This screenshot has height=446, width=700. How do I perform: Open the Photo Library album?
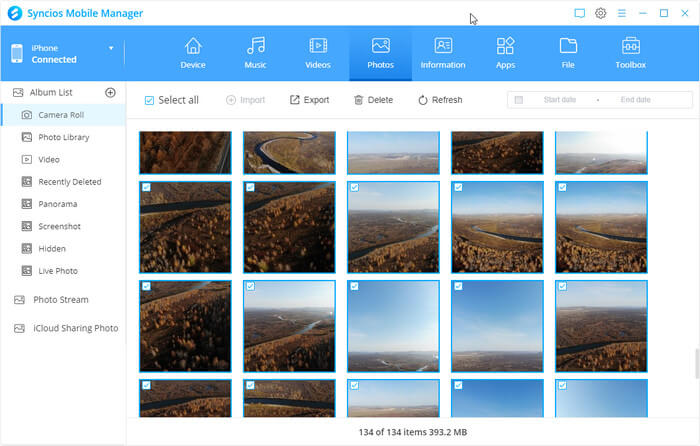tap(64, 137)
